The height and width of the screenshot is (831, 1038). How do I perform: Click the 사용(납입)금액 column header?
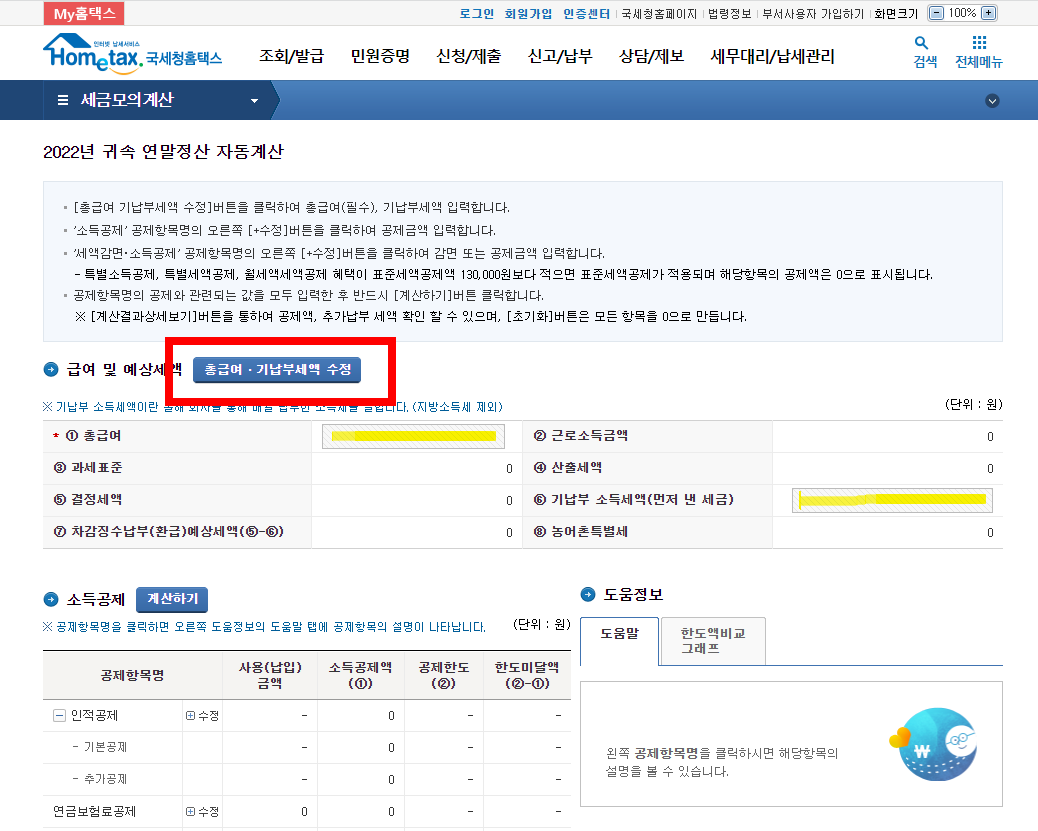click(270, 675)
